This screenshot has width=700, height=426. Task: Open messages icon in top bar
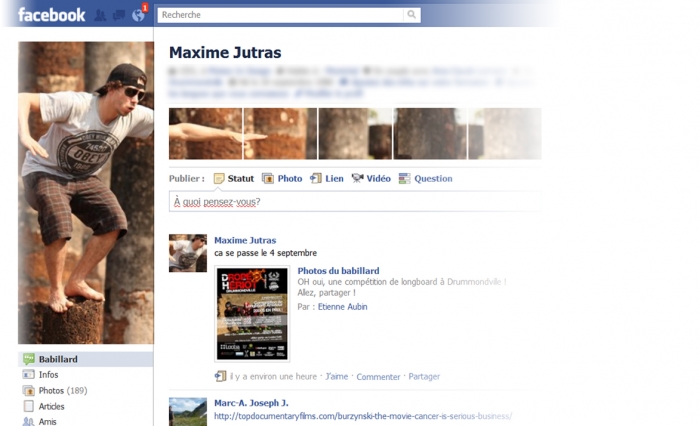click(x=119, y=16)
